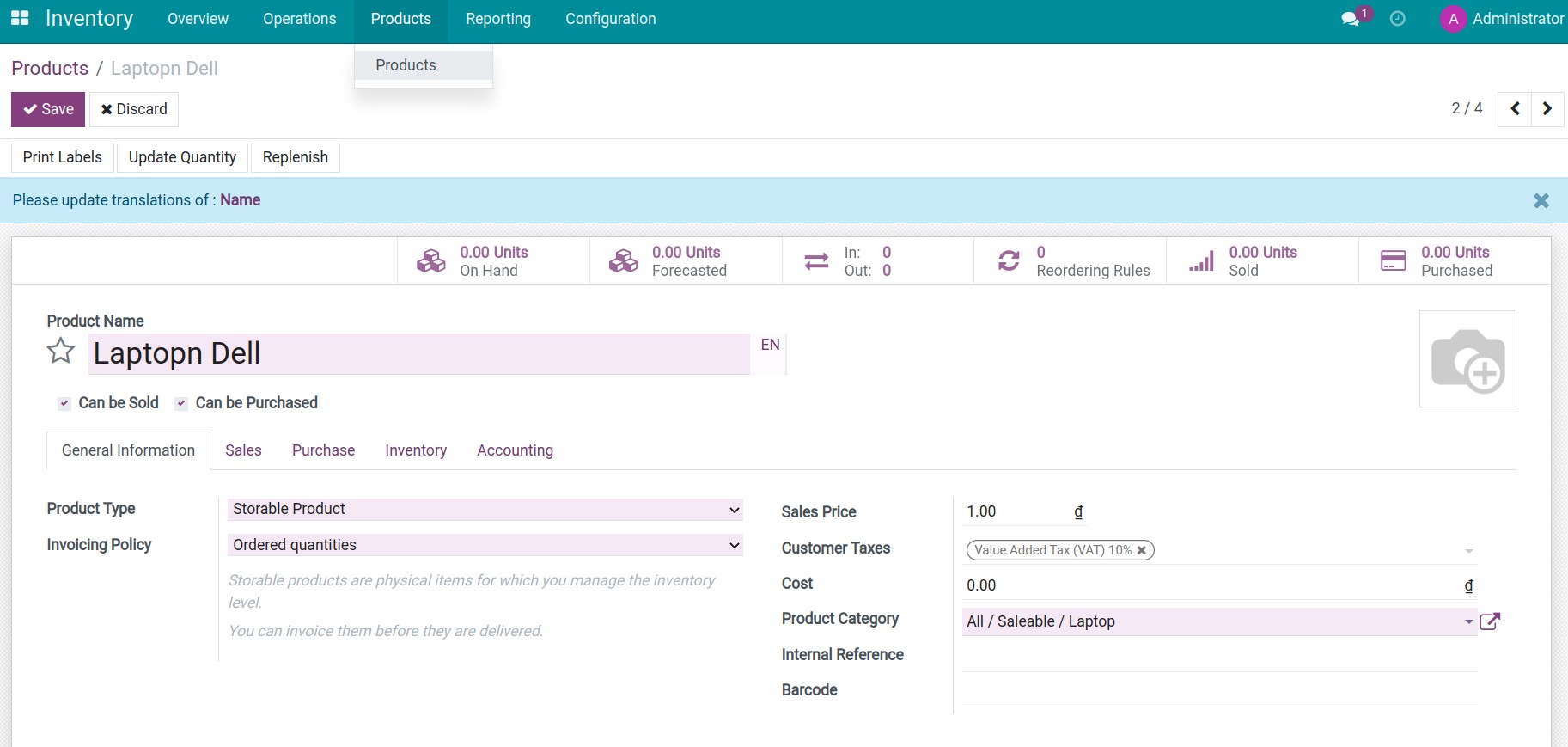Expand the Product Category dropdown arrow
1568x747 pixels.
click(1468, 621)
